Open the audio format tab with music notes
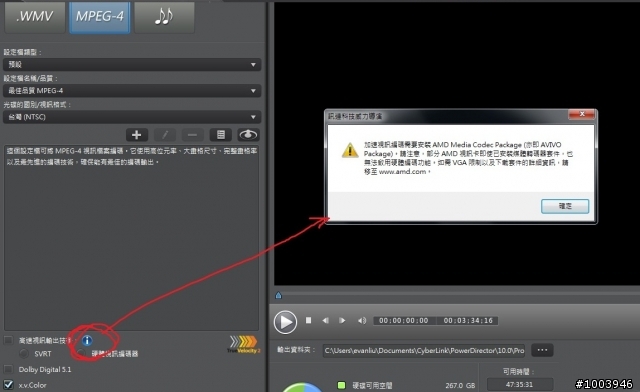640x392 pixels. (x=164, y=17)
